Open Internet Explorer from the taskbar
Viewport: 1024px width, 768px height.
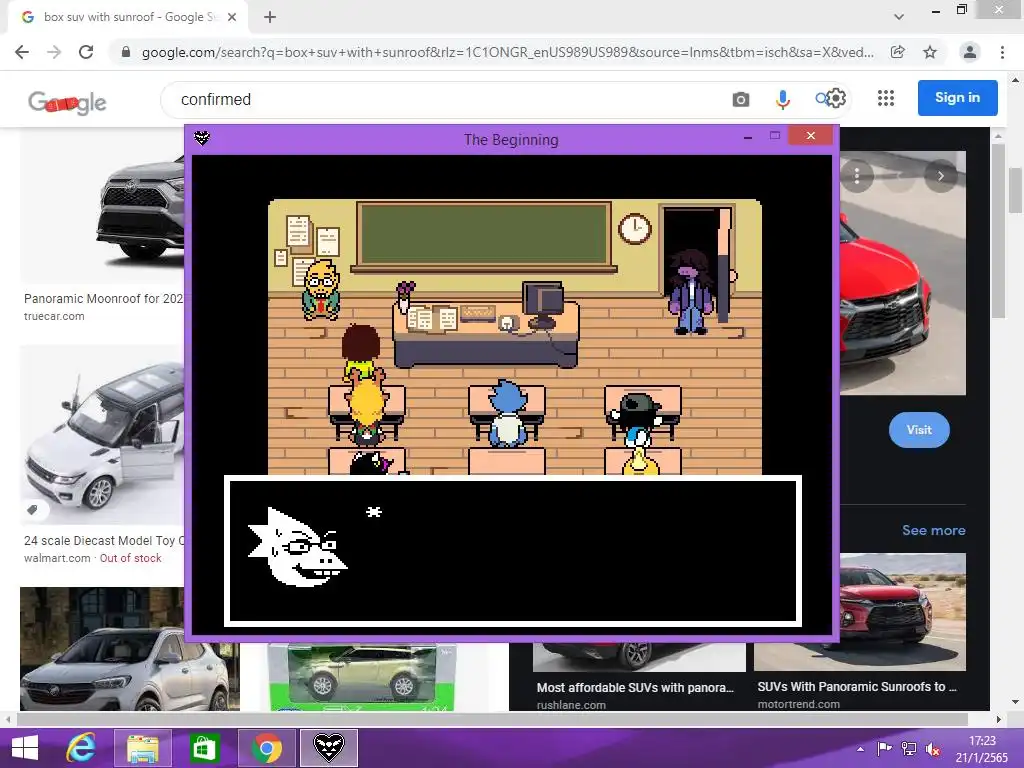(x=82, y=748)
